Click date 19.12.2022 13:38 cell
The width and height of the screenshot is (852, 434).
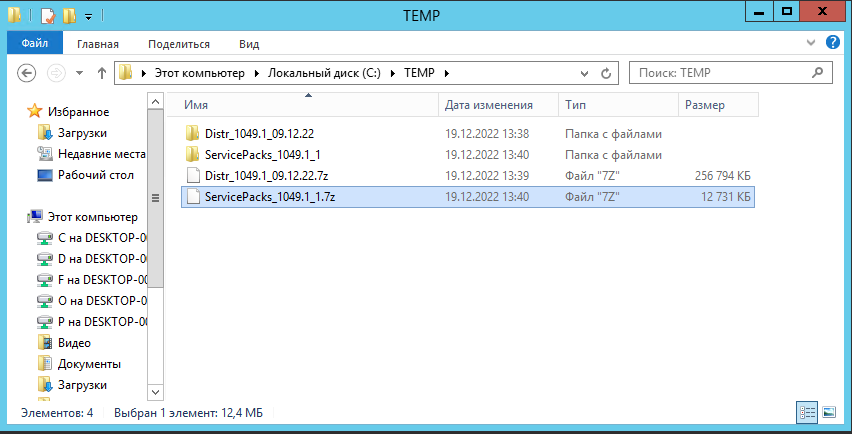487,134
